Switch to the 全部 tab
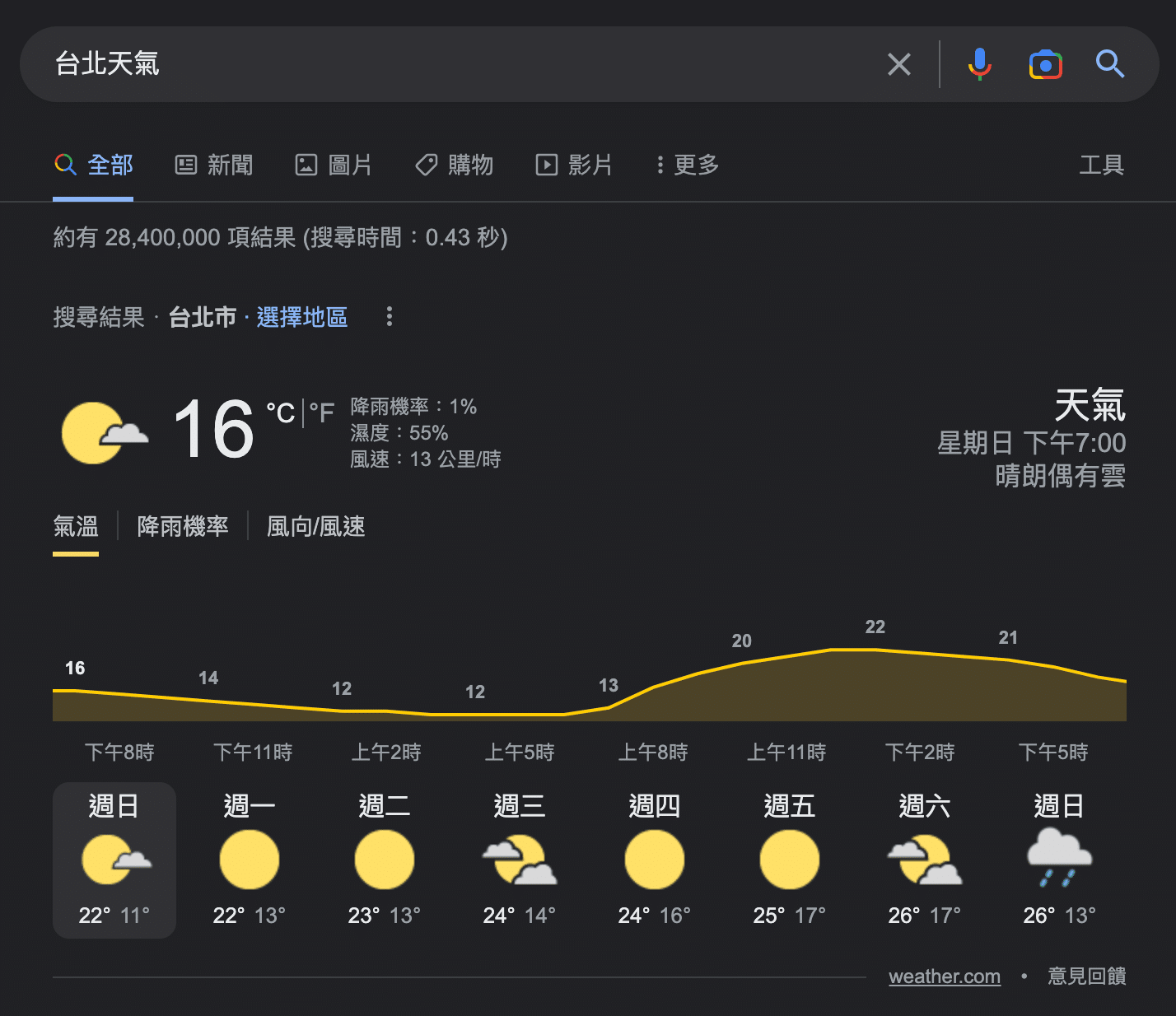This screenshot has height=1016, width=1176. click(x=93, y=165)
